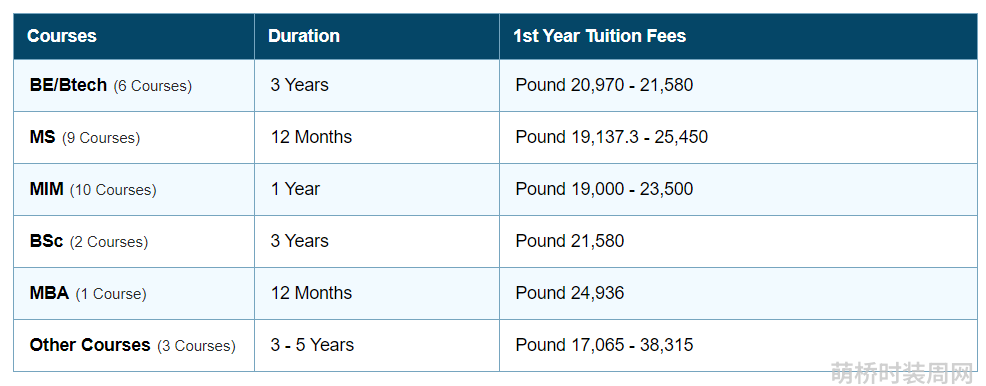Click the 1st Year Tuition Fees header
Image resolution: width=986 pixels, height=386 pixels.
pyautogui.click(x=599, y=36)
